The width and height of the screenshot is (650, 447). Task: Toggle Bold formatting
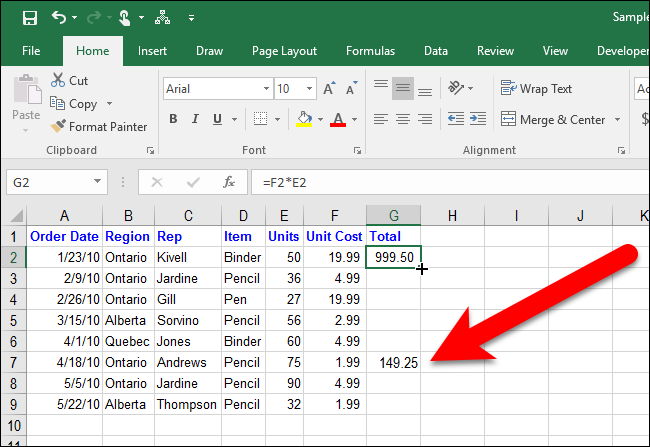[173, 120]
